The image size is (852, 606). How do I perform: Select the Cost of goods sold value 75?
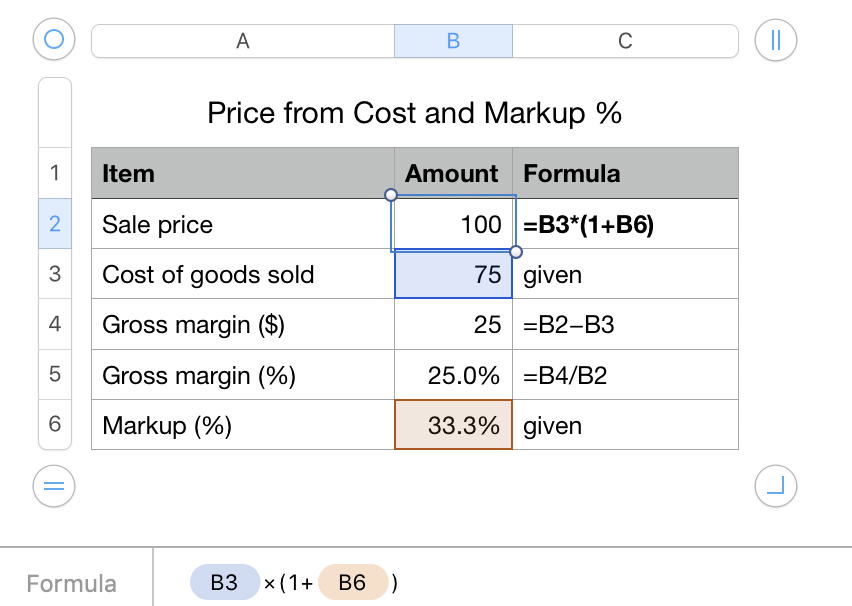point(453,274)
